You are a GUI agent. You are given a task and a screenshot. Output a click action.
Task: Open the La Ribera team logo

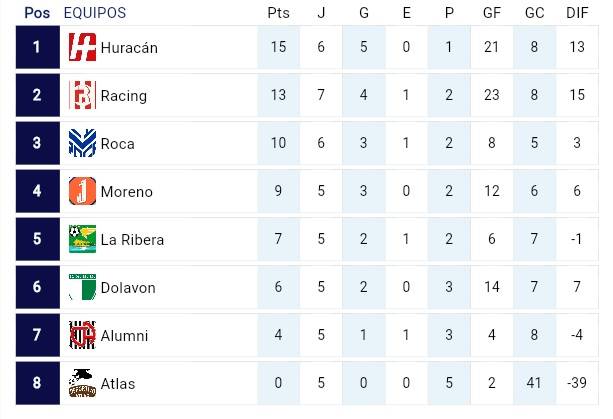(82, 240)
